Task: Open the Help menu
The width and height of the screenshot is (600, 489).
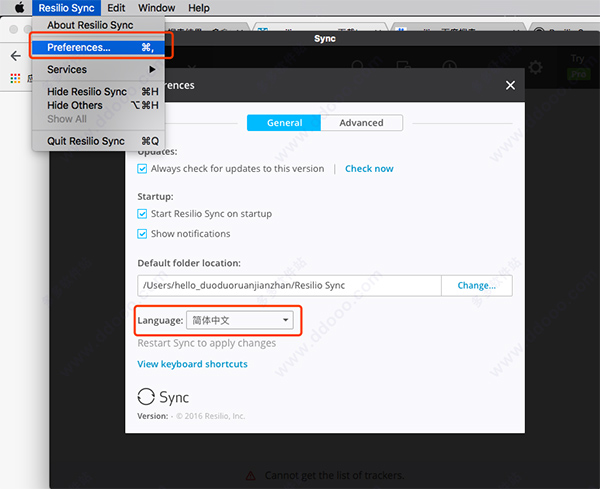Action: pyautogui.click(x=199, y=8)
